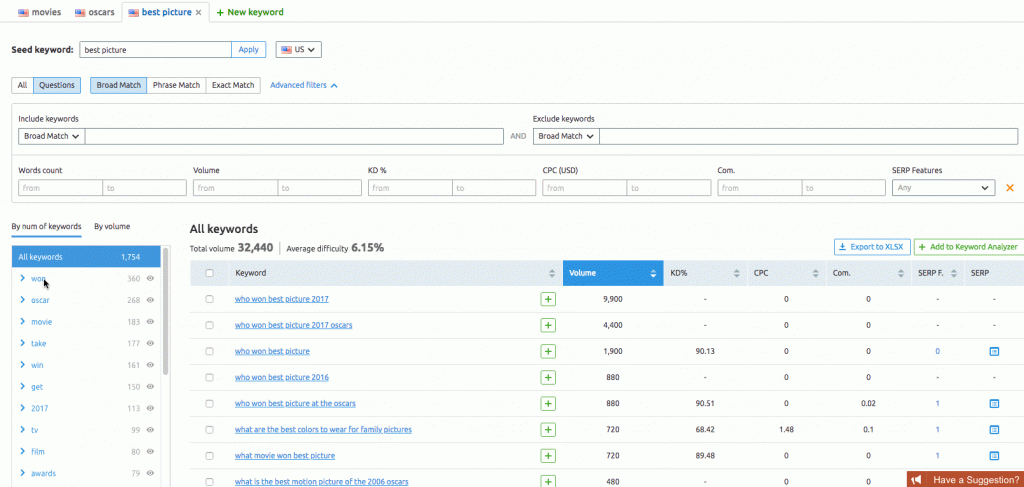Click Add to Keyword Analyzer
The height and width of the screenshot is (487, 1024).
click(969, 247)
